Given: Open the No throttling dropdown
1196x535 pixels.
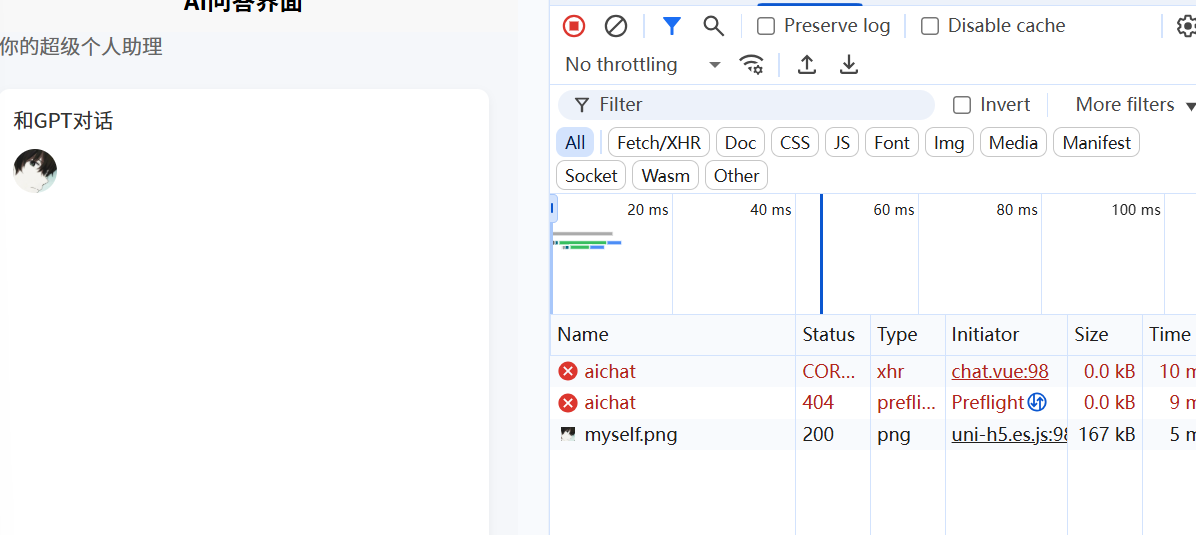Looking at the screenshot, I should tap(642, 65).
